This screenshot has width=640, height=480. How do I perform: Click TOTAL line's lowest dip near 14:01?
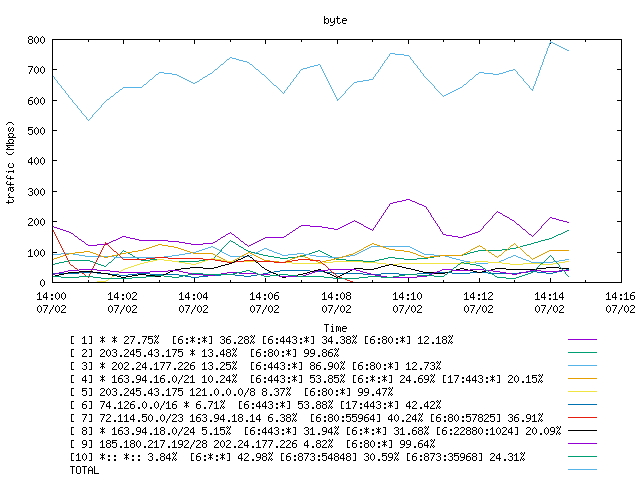(x=88, y=120)
